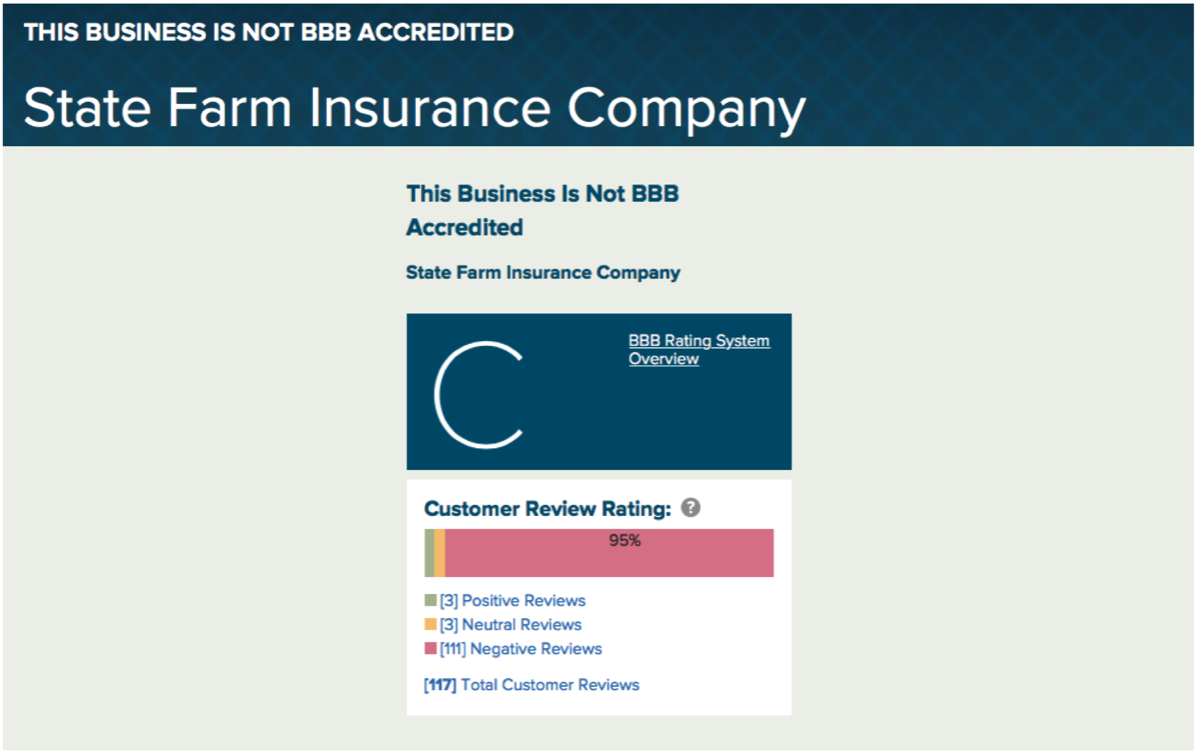
Task: Click the yellow Neutral Reviews legend square
Action: coord(430,625)
